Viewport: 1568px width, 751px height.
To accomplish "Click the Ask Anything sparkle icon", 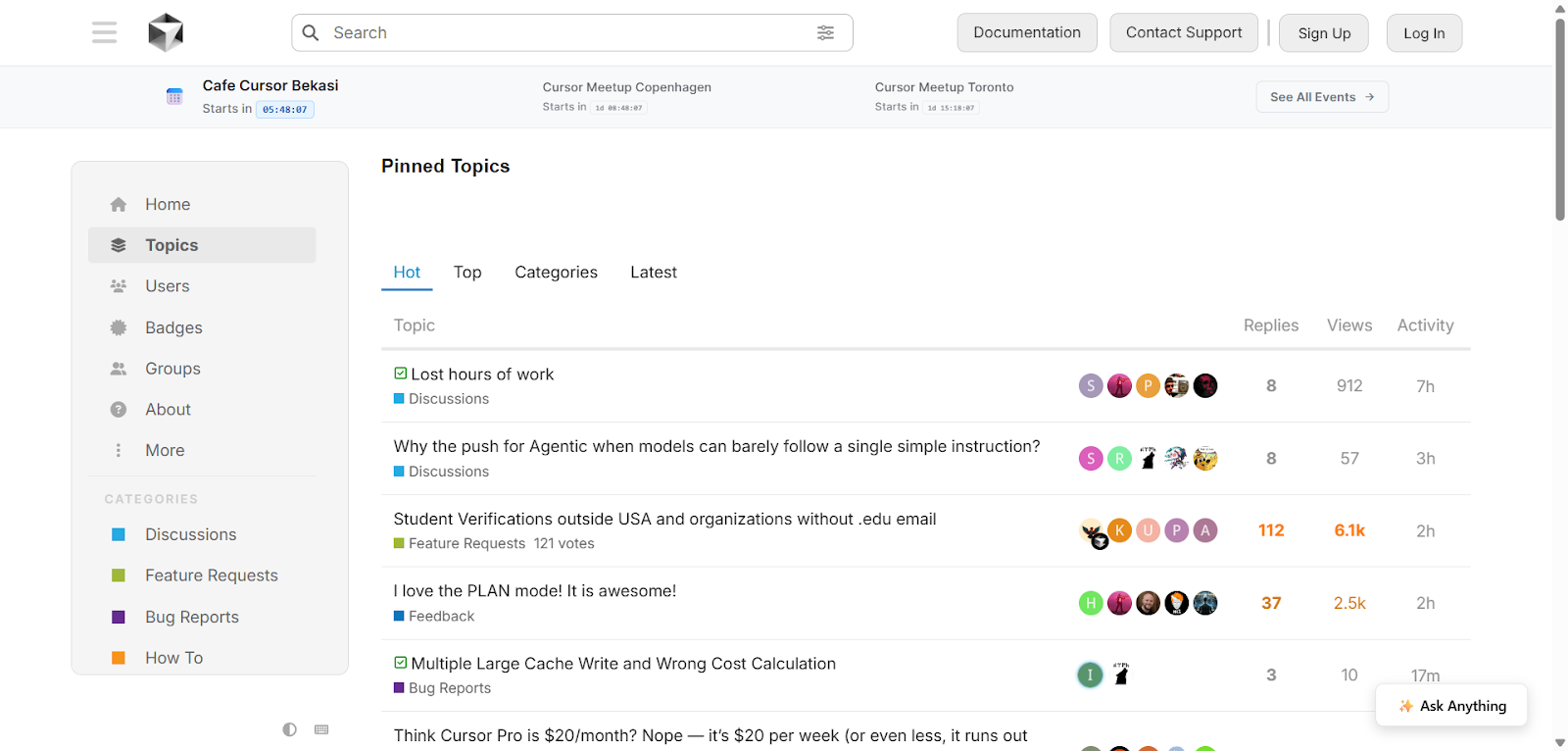I will pyautogui.click(x=1406, y=706).
